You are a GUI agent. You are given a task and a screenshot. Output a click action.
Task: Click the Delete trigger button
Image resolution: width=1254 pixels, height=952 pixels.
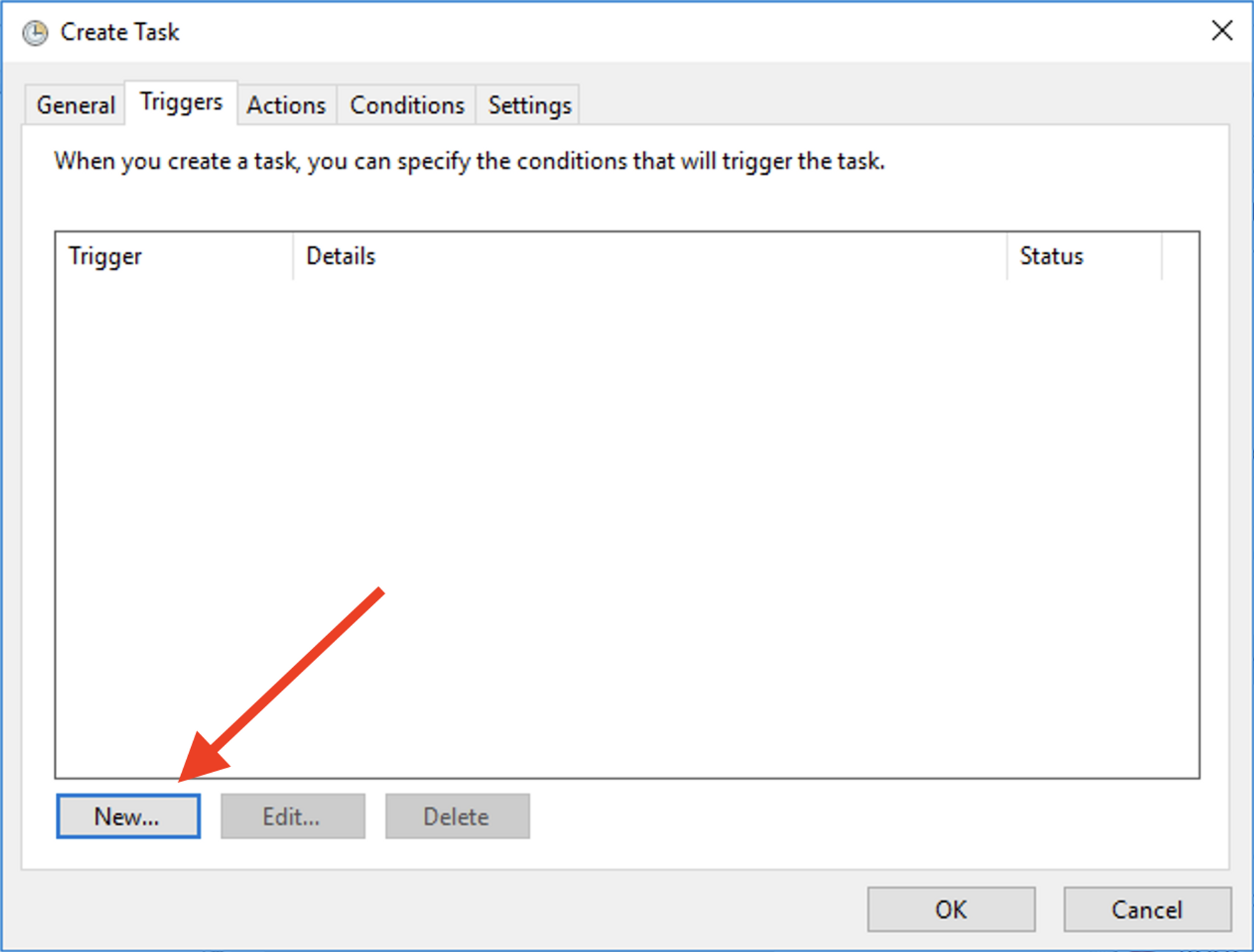pyautogui.click(x=457, y=816)
